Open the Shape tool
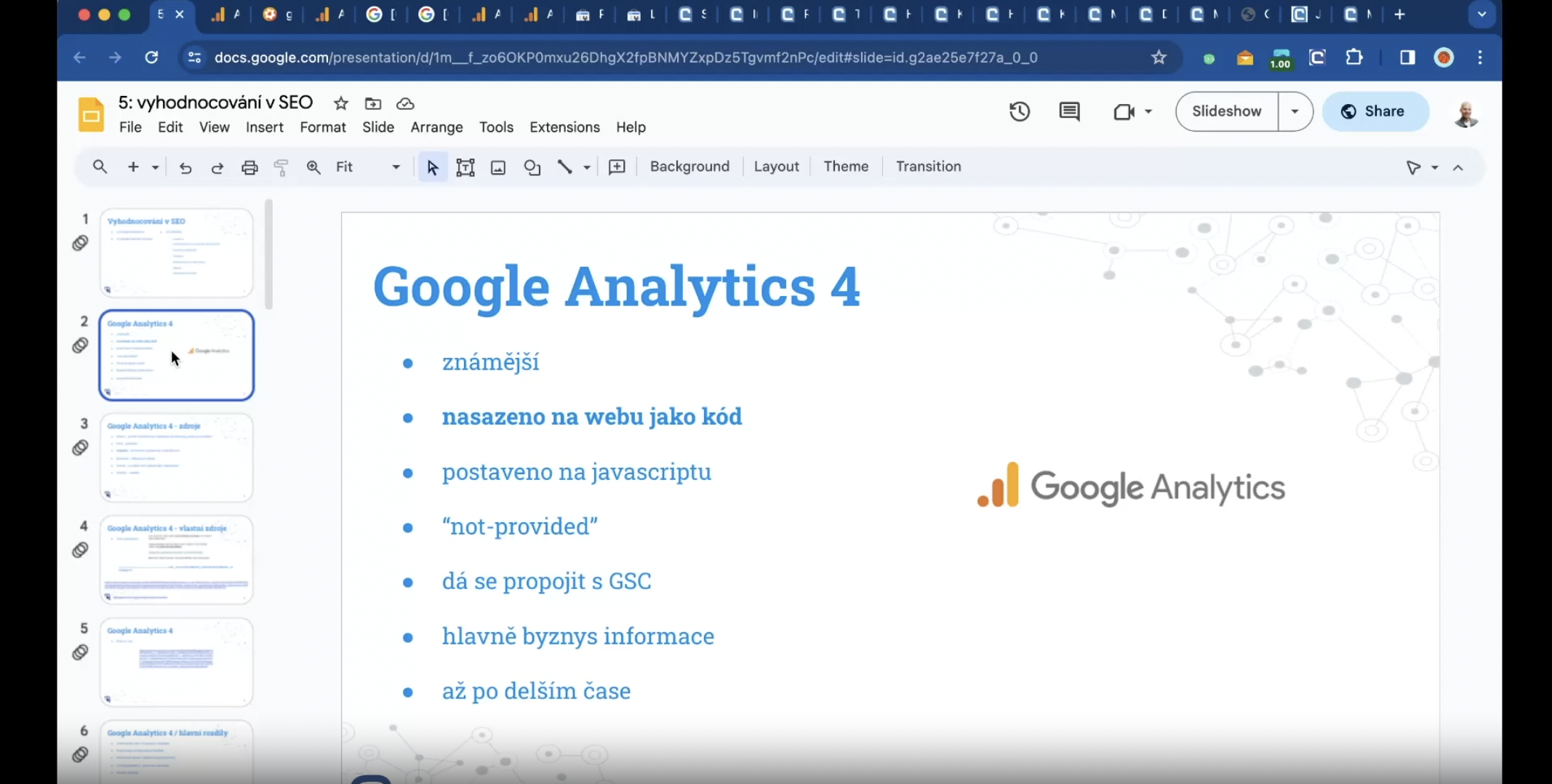 [532, 167]
